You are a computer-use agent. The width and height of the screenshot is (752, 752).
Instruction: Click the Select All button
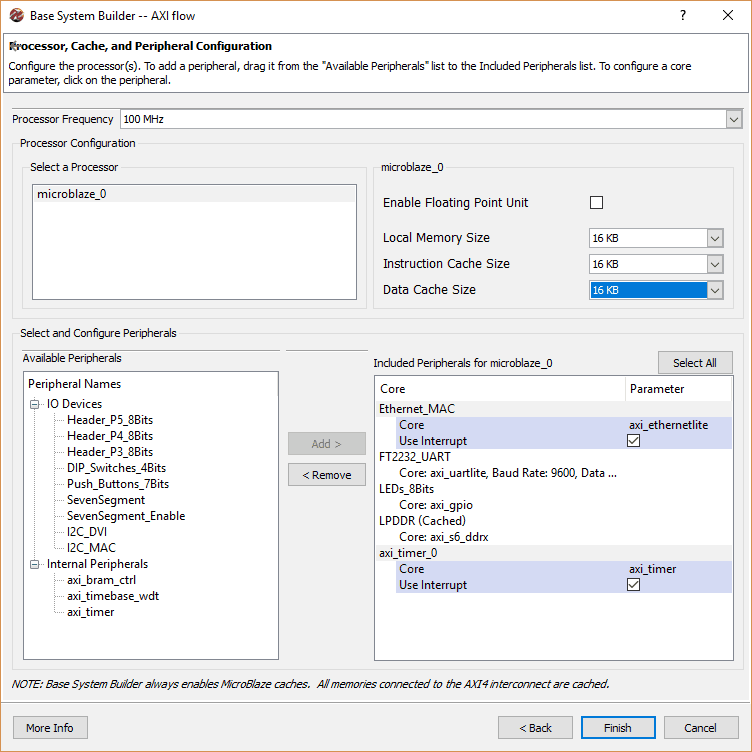click(694, 362)
